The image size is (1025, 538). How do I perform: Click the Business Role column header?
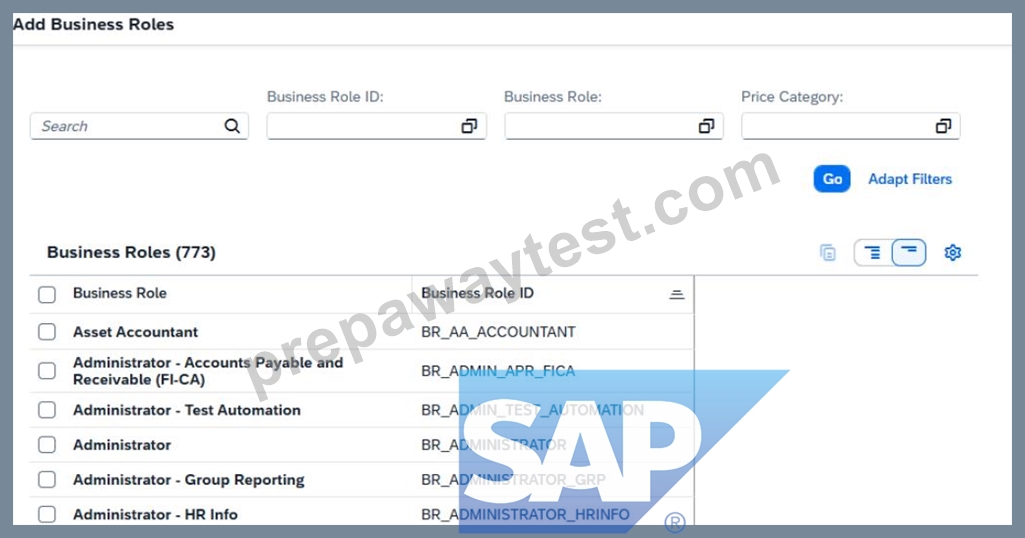click(120, 293)
